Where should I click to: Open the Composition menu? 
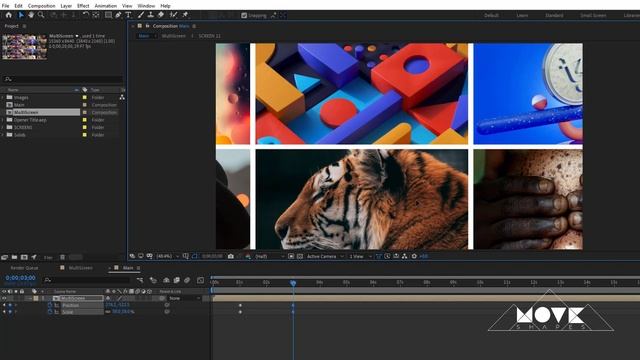point(41,6)
